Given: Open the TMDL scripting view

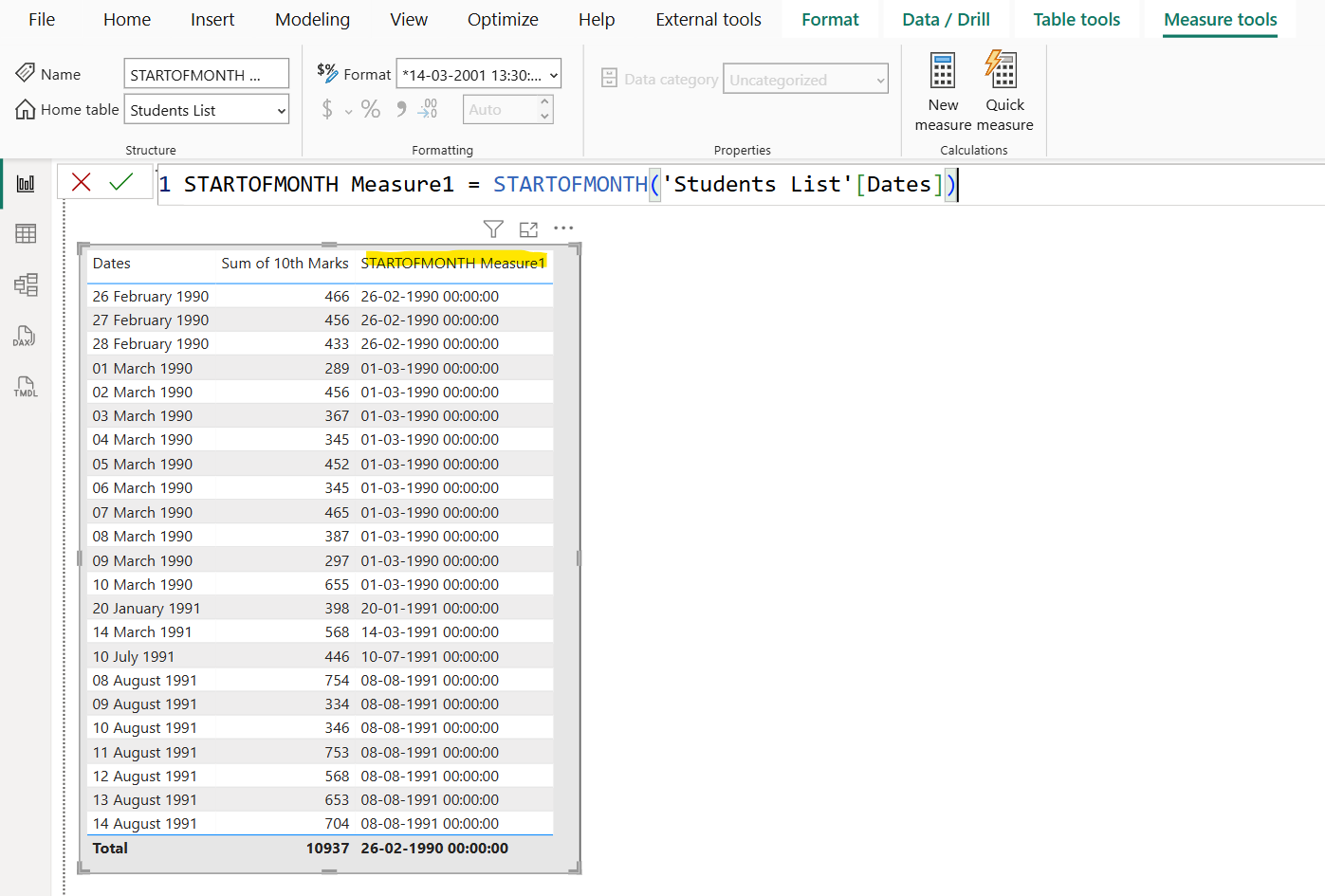Looking at the screenshot, I should (x=25, y=387).
